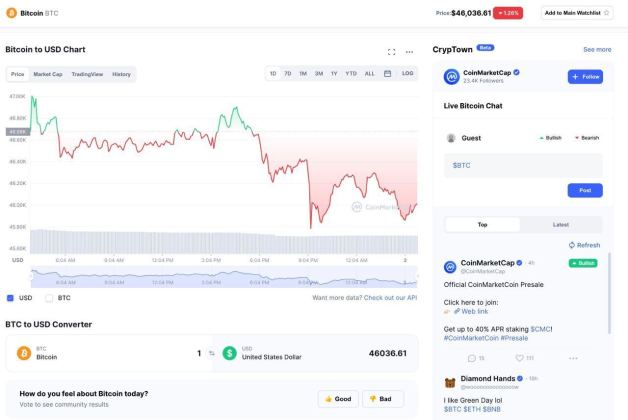Switch chart to Market Cap tab
This screenshot has height=420, width=628.
click(48, 74)
